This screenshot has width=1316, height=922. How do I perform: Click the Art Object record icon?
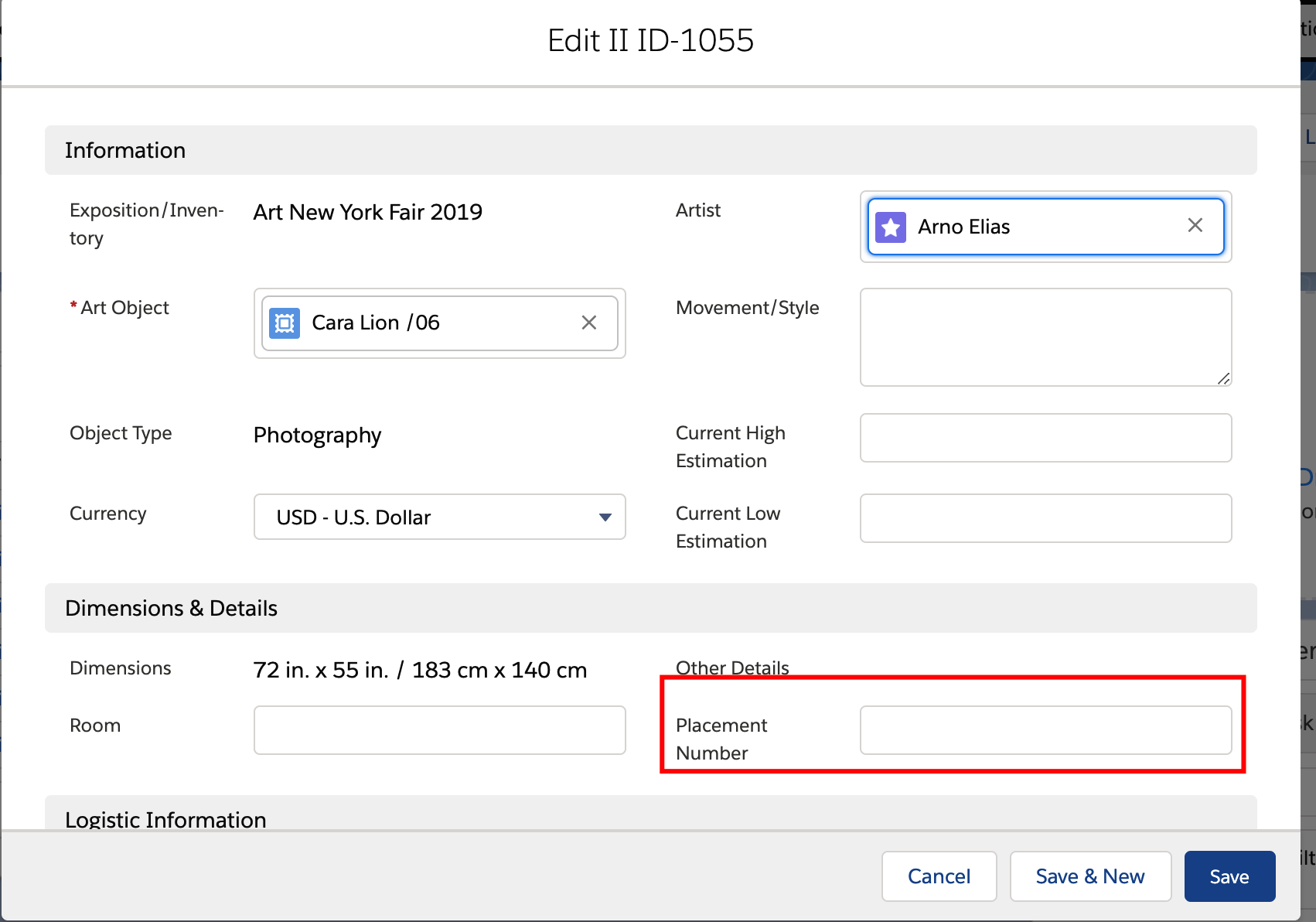click(x=285, y=323)
